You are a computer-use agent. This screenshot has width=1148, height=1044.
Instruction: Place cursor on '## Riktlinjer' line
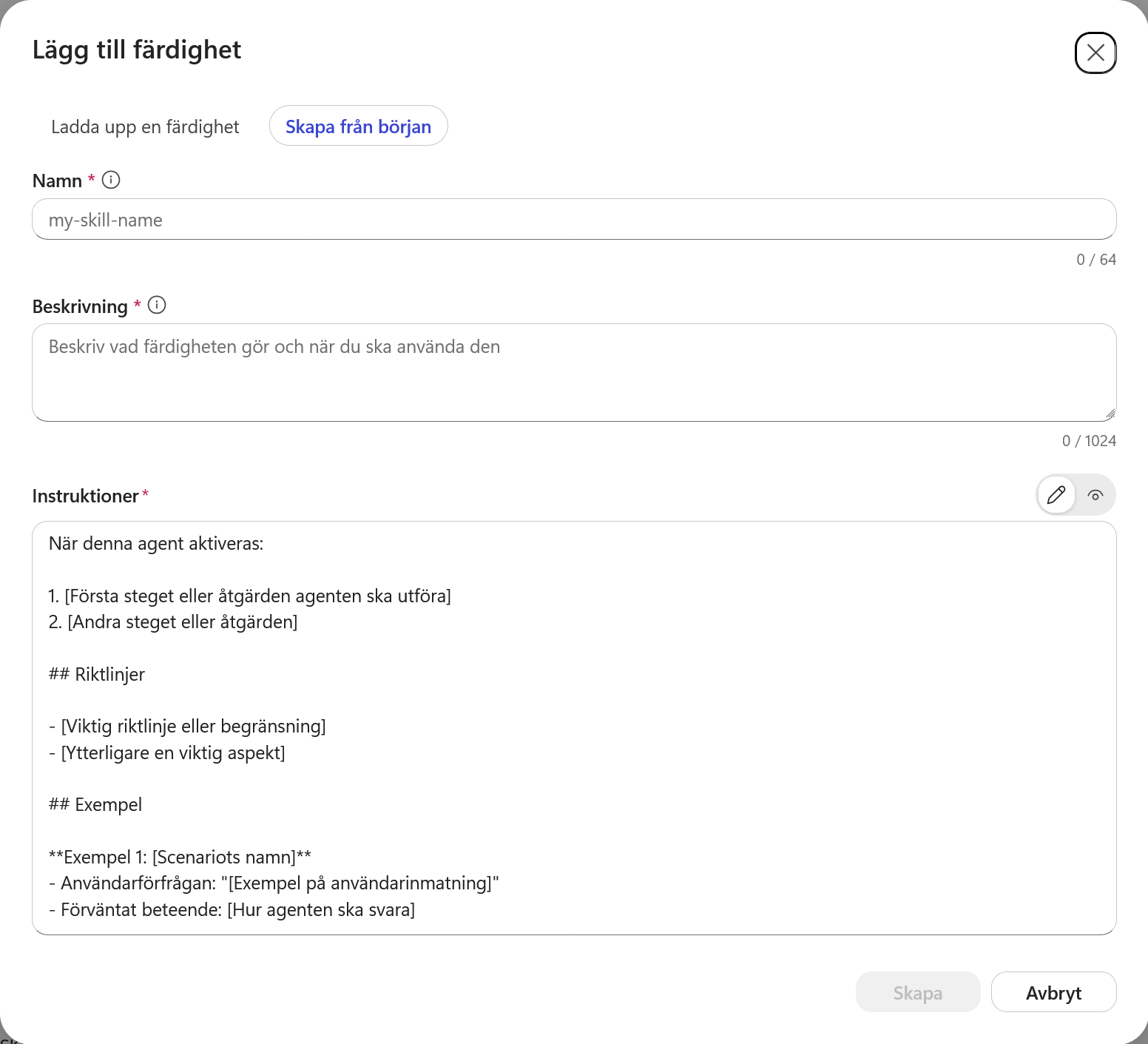(x=97, y=674)
